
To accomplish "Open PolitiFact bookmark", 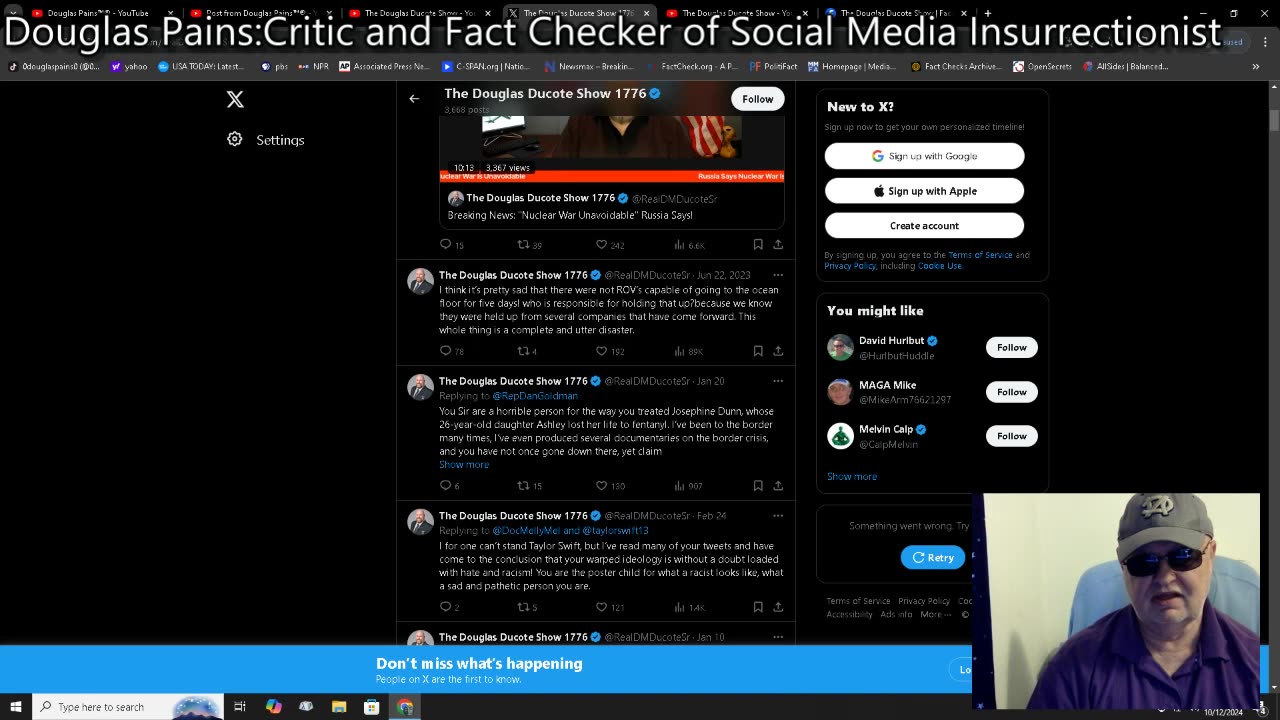I will click(772, 66).
